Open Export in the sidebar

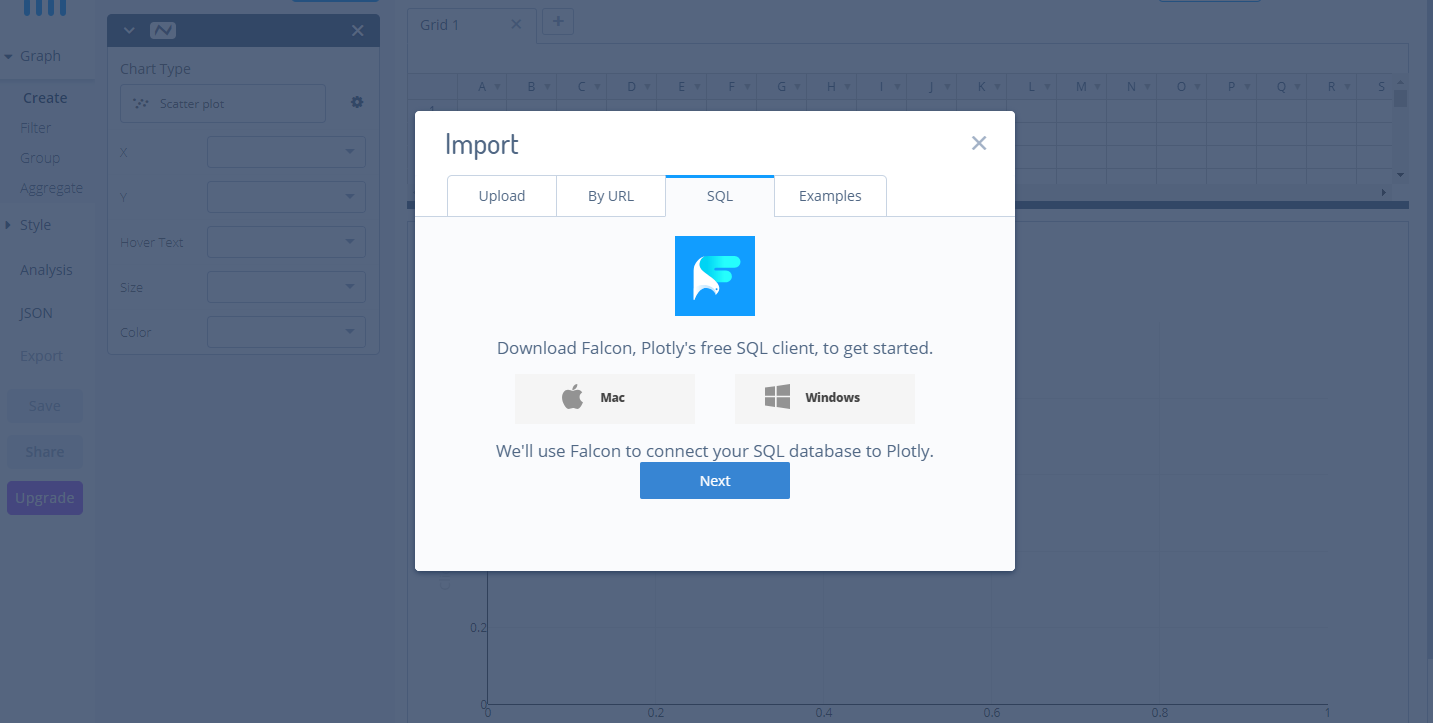coord(41,356)
